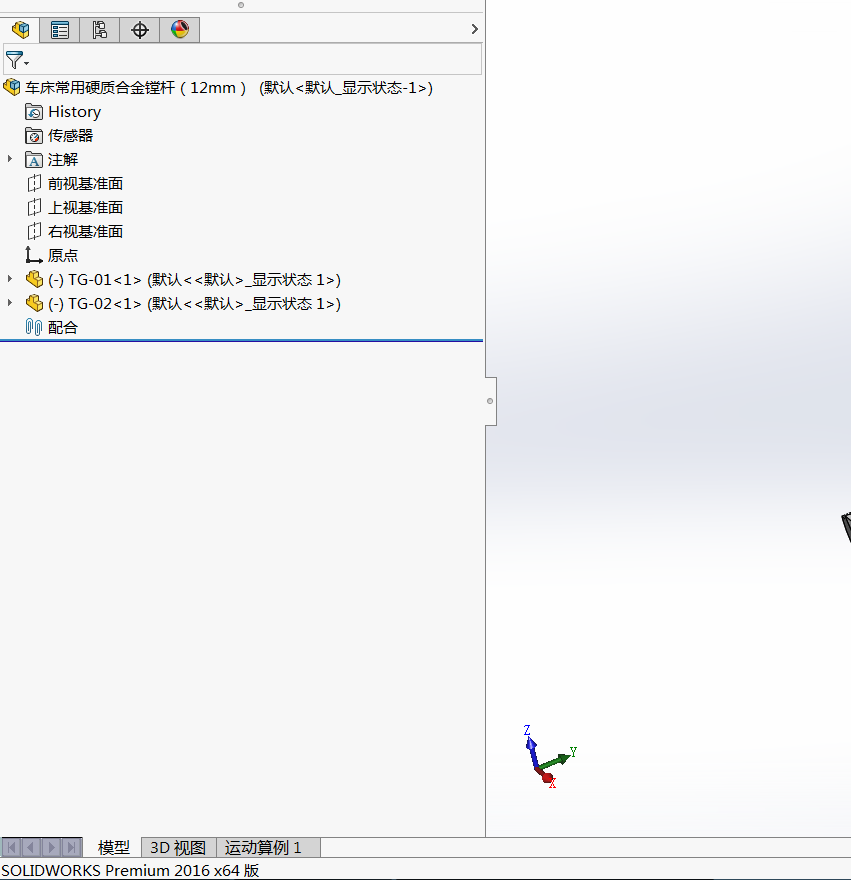The width and height of the screenshot is (851, 880).
Task: Open the FeatureManager design tree tab
Action: (x=20, y=30)
